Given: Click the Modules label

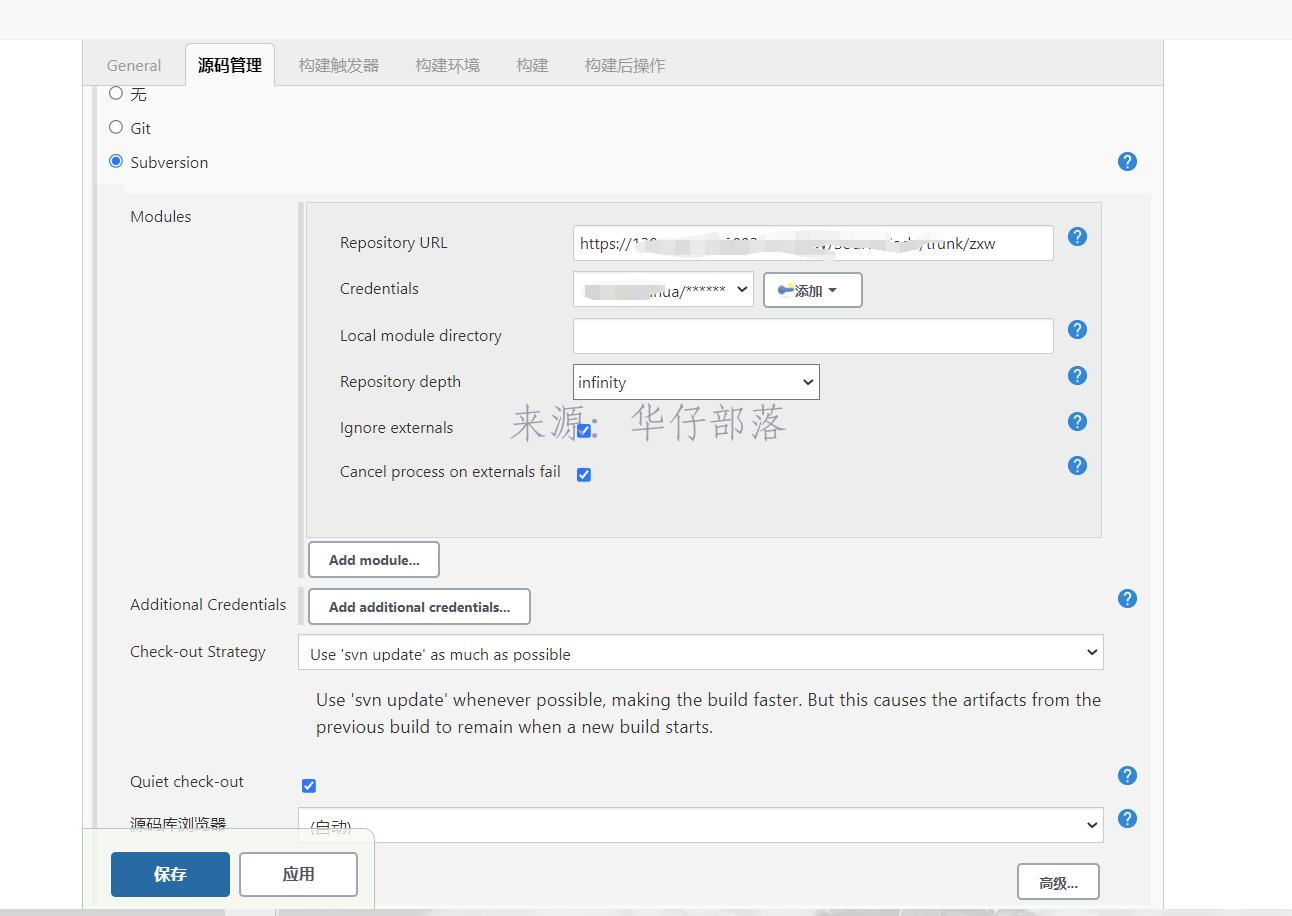Looking at the screenshot, I should coord(161,216).
